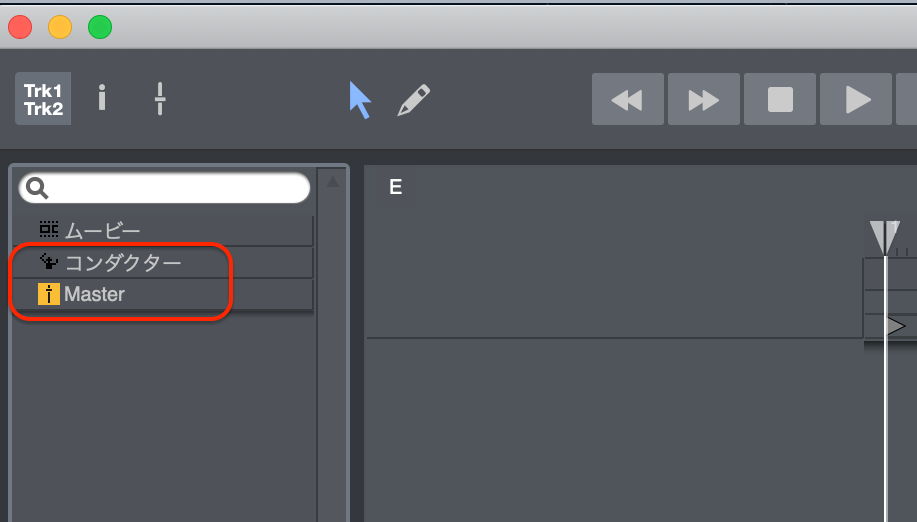Select the ムービー track
Screen dimensions: 917x522
click(163, 230)
